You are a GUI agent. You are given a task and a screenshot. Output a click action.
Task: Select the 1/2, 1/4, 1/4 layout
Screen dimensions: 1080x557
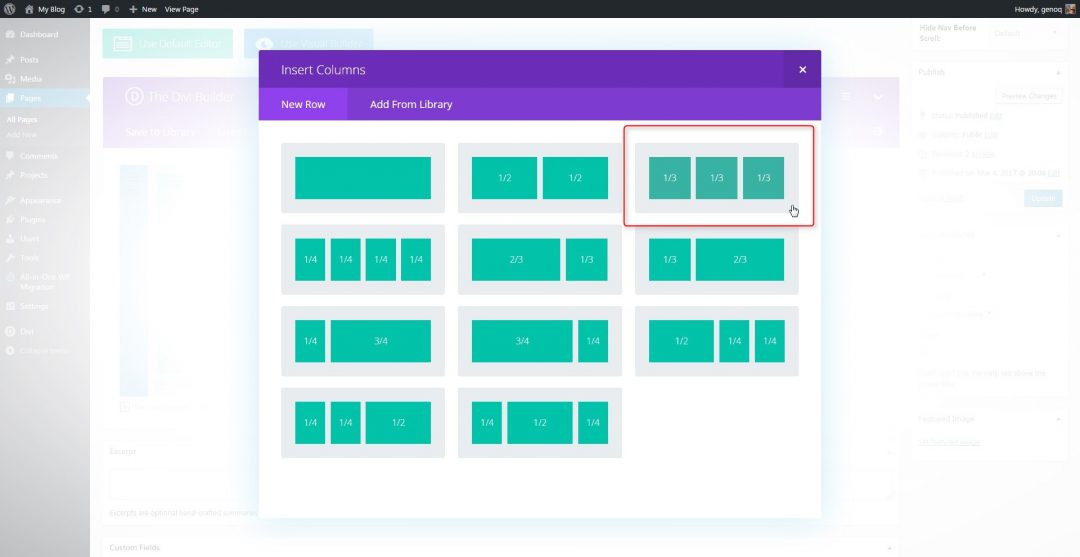716,341
